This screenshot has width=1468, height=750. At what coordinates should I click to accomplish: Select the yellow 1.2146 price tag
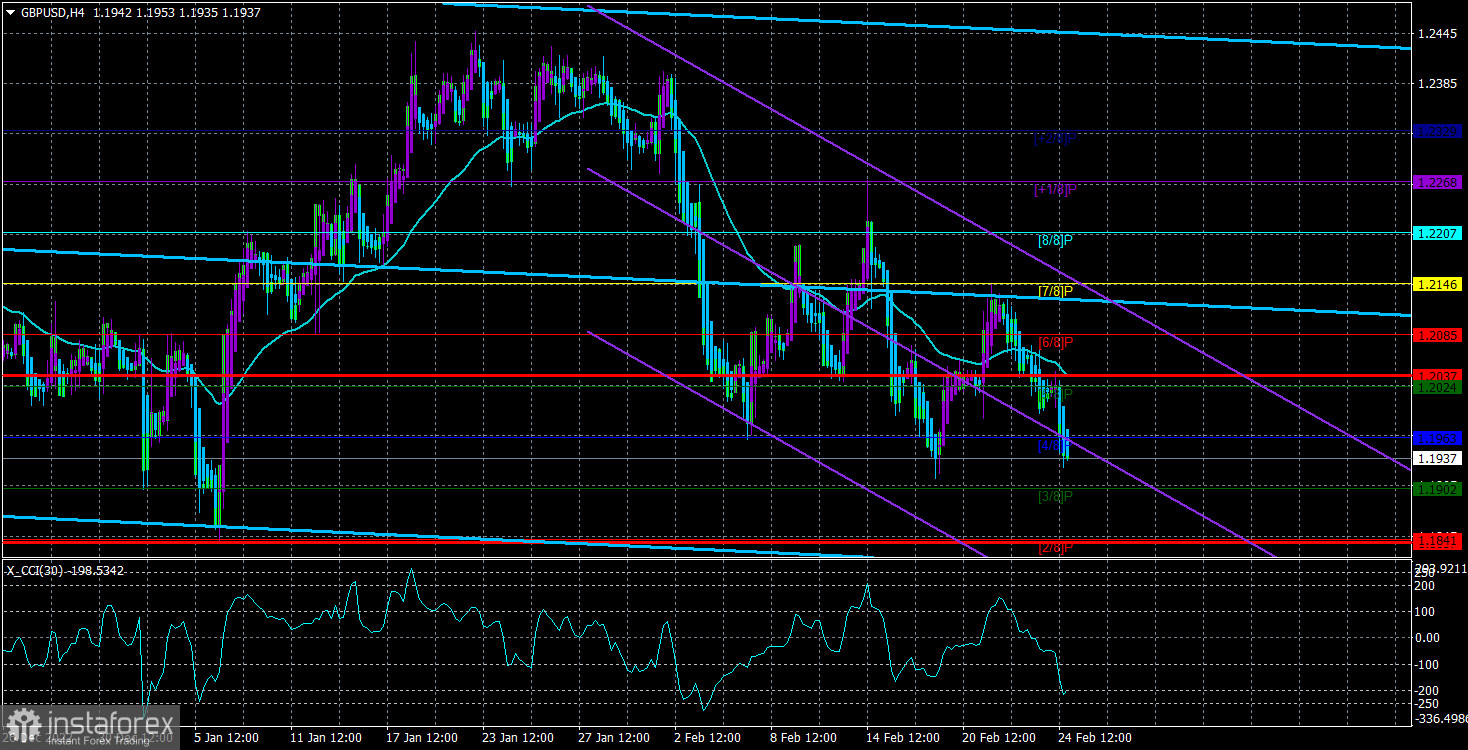1438,284
